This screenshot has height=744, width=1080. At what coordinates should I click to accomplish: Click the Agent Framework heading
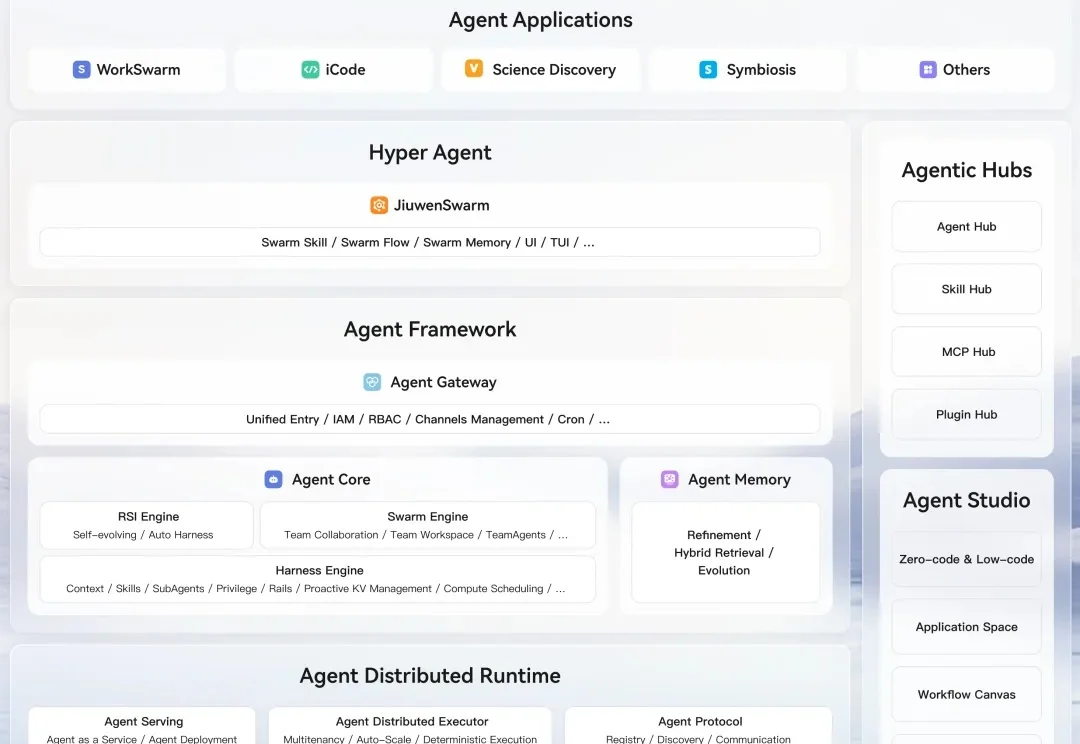(430, 329)
